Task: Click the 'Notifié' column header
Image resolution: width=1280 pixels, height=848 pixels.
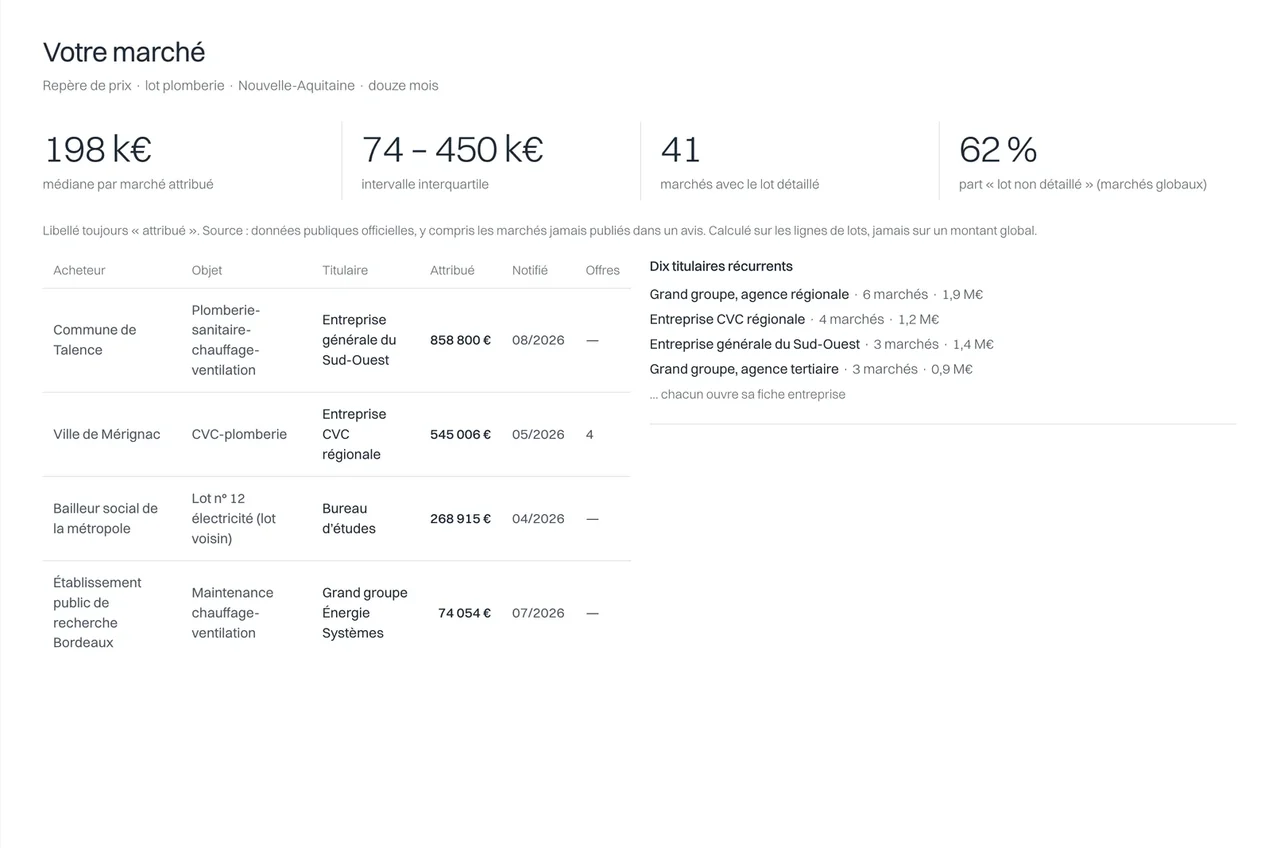Action: 530,270
